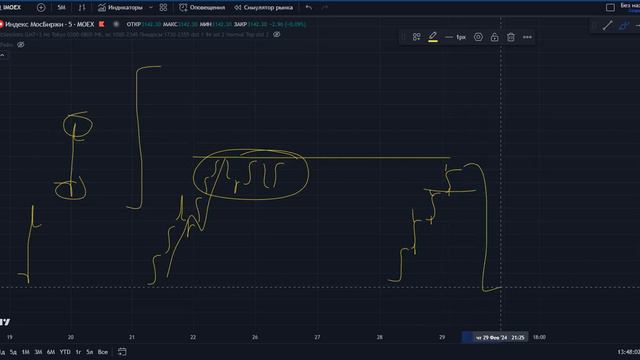Click the MOEX symbol search field
Image resolution: width=640 pixels, height=360 pixels.
tap(11, 7)
